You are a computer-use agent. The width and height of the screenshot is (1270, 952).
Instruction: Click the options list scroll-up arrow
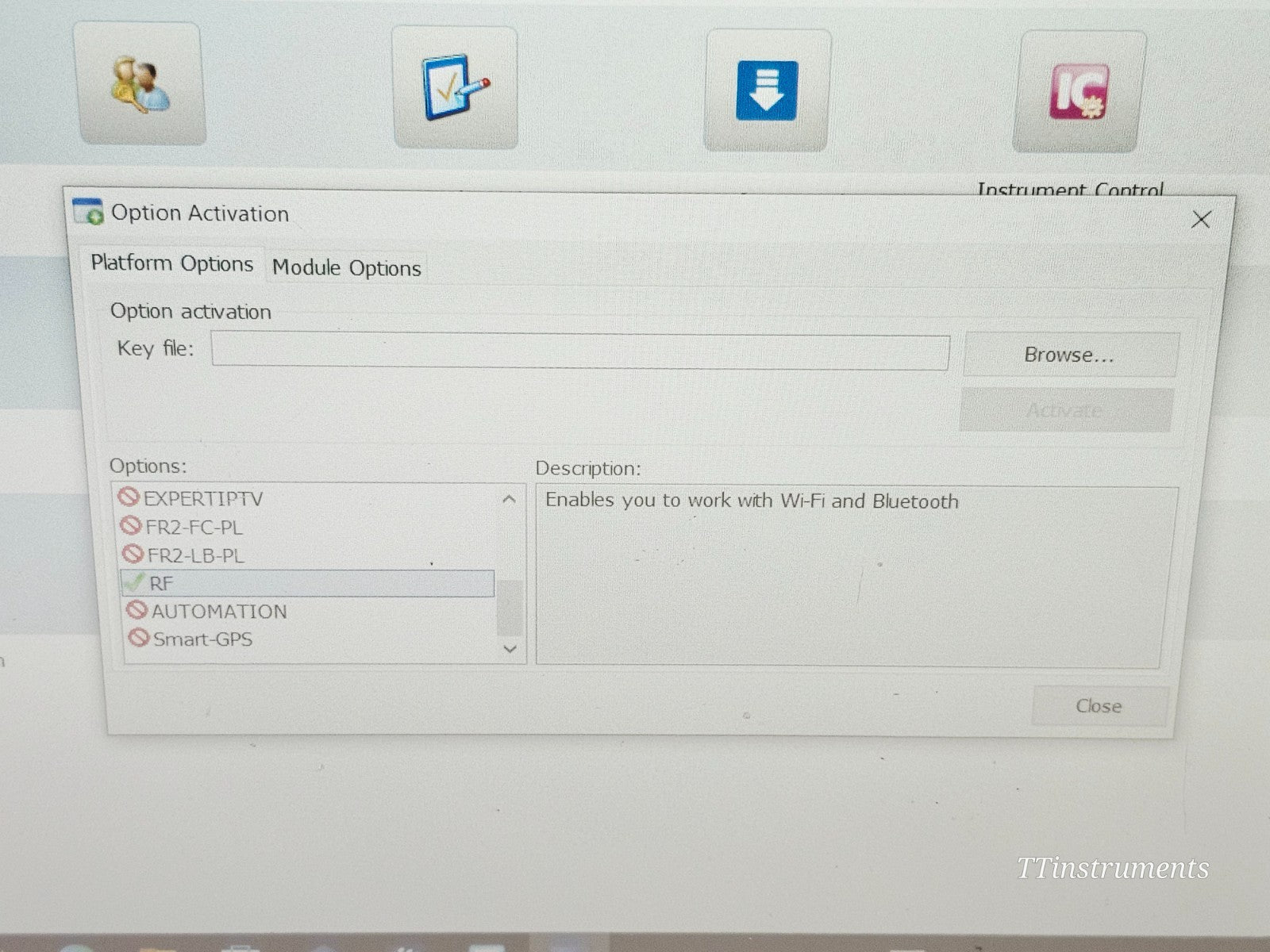[509, 500]
